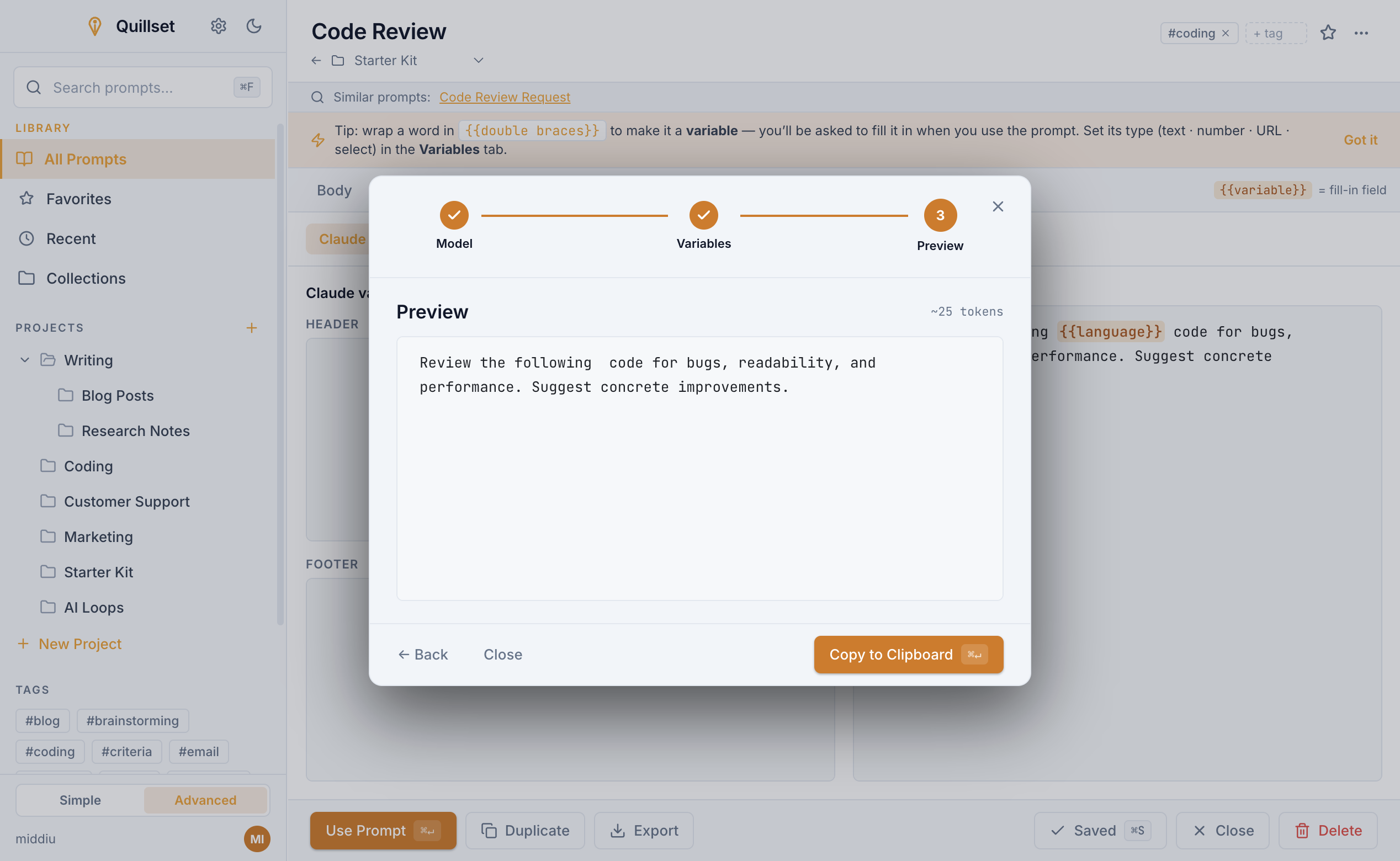Click the Saved button
Viewport: 1400px width, 861px height.
(1100, 830)
